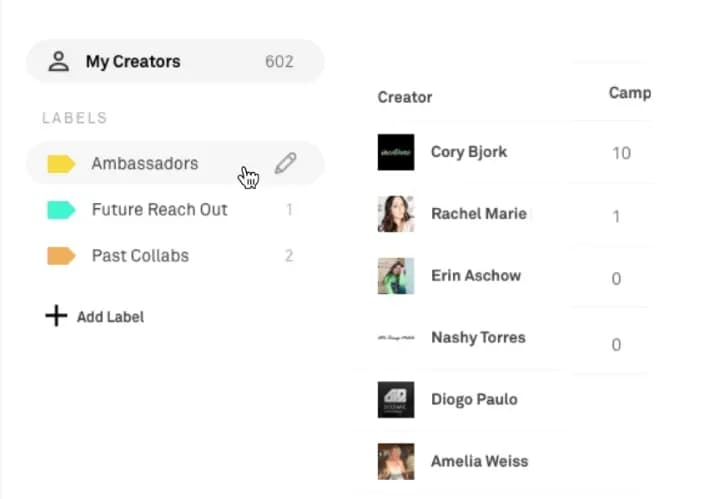718x499 pixels.
Task: Click the Camp column header
Action: coord(630,93)
